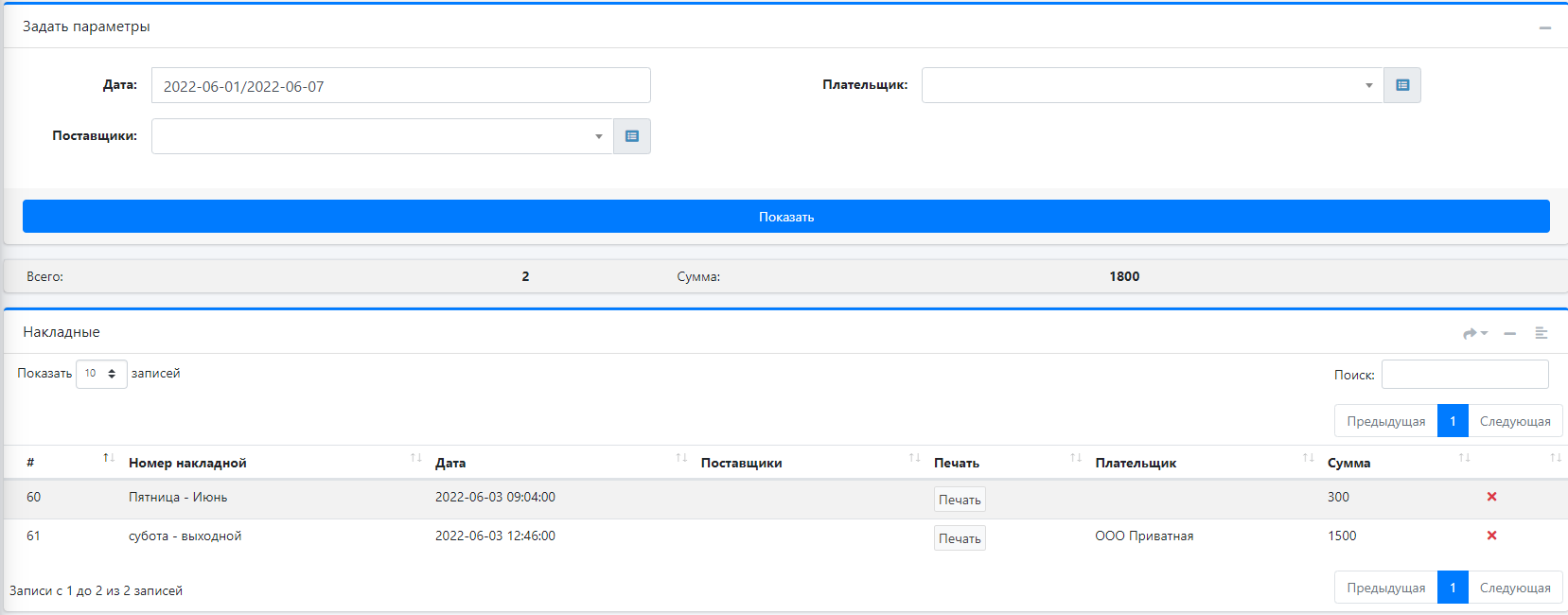The image size is (1568, 615).
Task: Focus the Поиск search box
Action: (x=1464, y=375)
